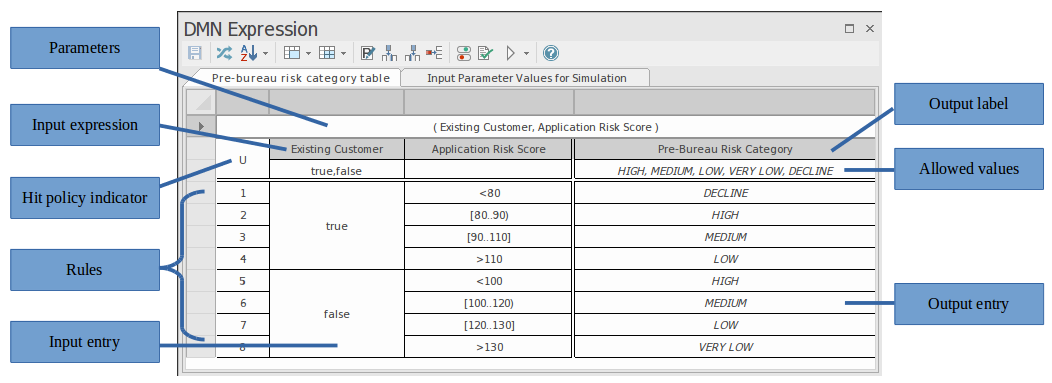Click the edit parameters icon

point(368,53)
